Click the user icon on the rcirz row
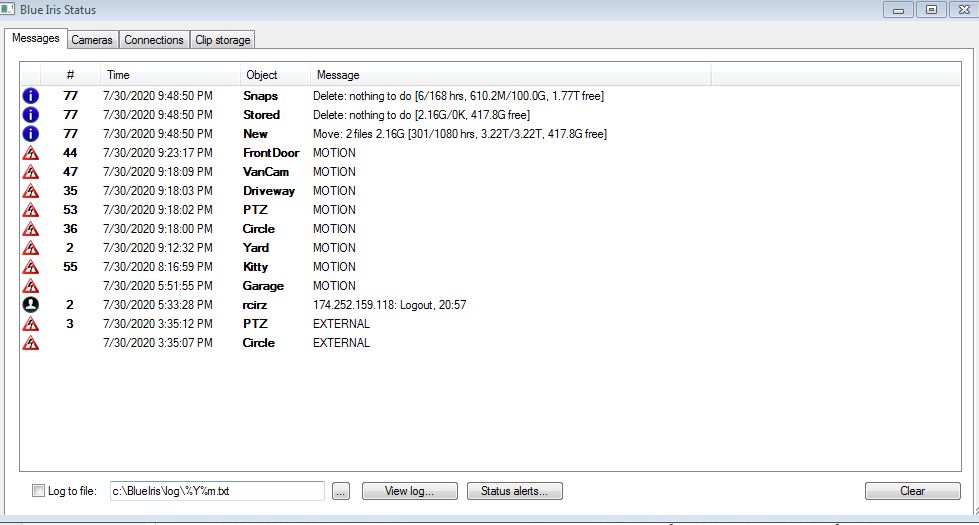The height and width of the screenshot is (525, 979). tap(31, 305)
